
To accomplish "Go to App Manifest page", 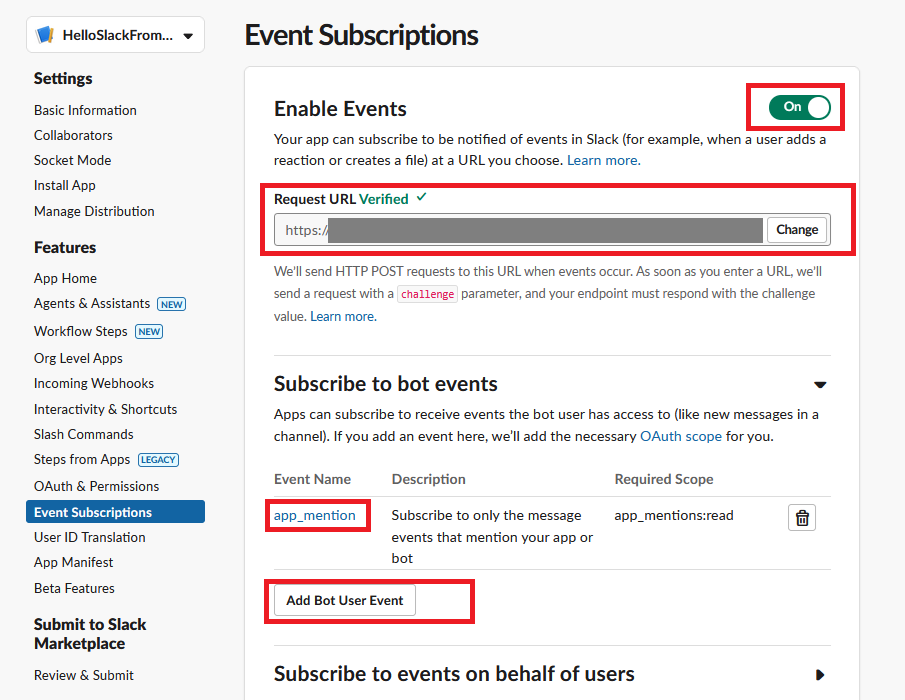I will click(x=73, y=562).
